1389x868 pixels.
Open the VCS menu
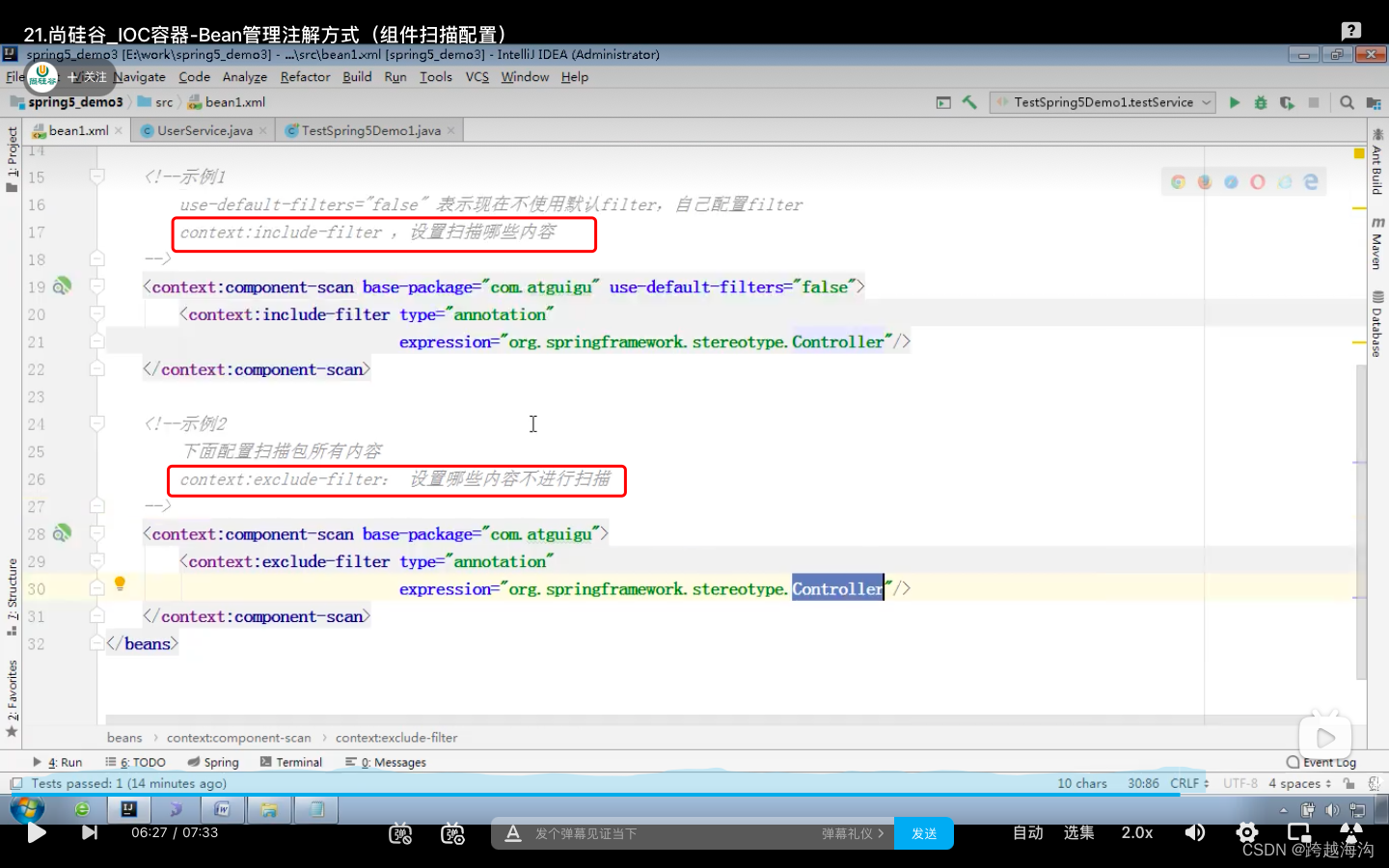(477, 77)
